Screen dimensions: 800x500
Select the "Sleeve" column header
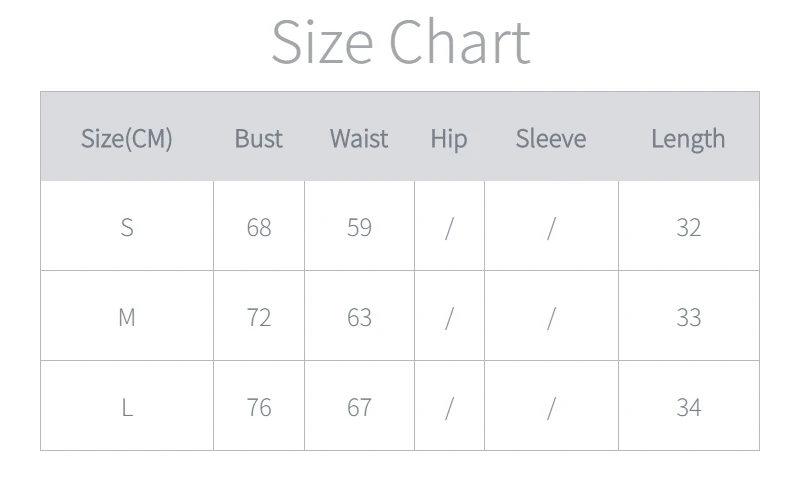(551, 138)
